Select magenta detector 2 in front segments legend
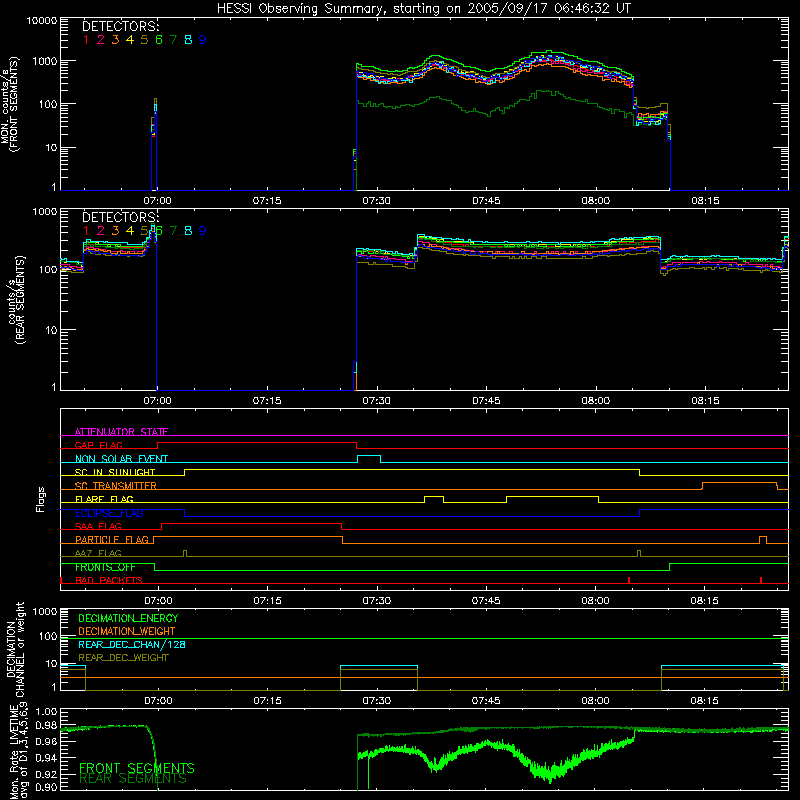800x800 pixels. pyautogui.click(x=101, y=40)
